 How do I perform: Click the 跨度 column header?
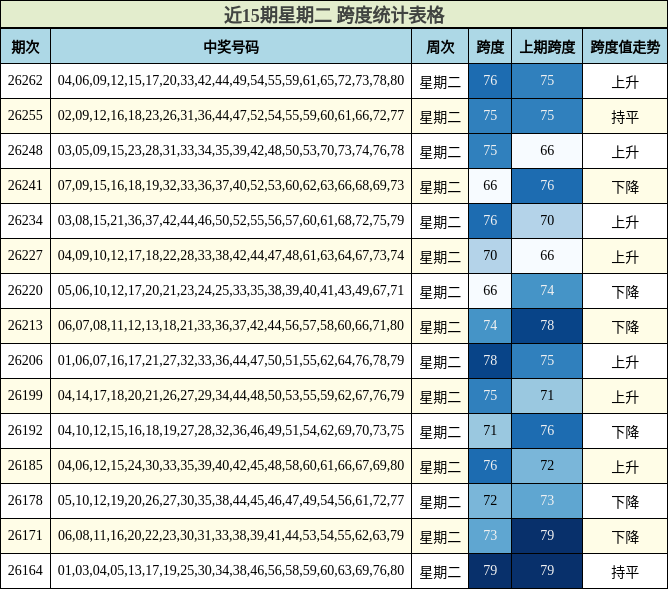[x=490, y=46]
